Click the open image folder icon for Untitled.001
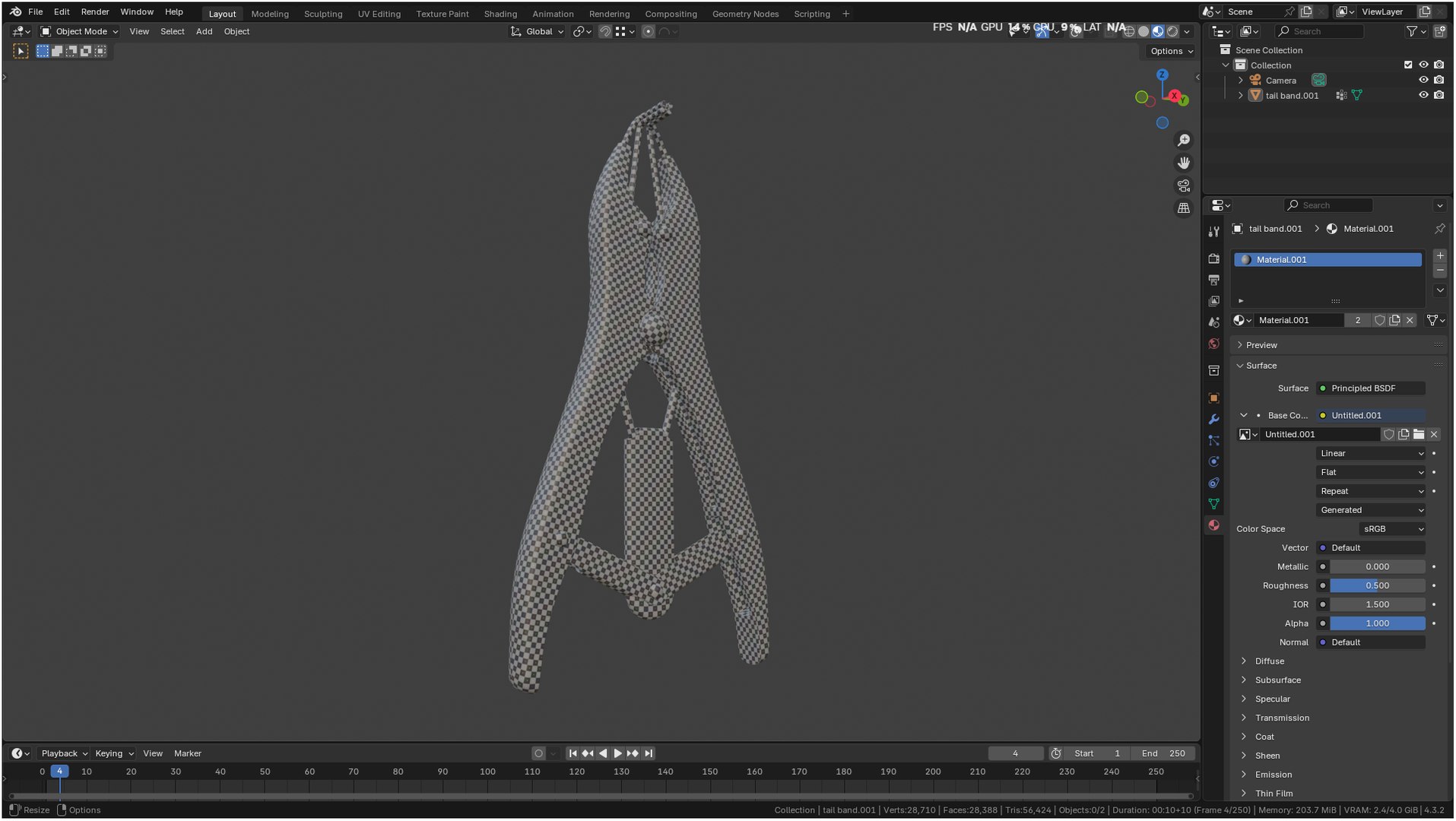The height and width of the screenshot is (821, 1456). click(1419, 435)
